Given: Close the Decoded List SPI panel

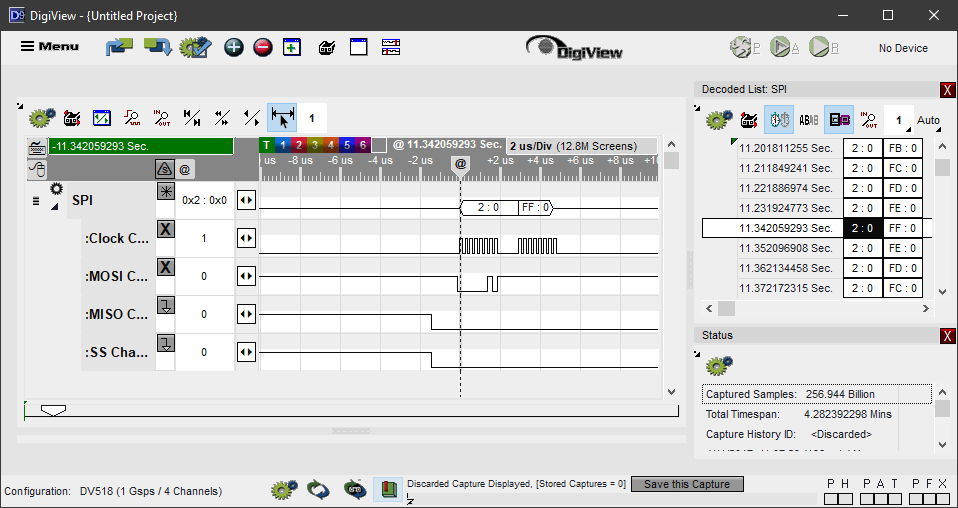Looking at the screenshot, I should click(947, 89).
